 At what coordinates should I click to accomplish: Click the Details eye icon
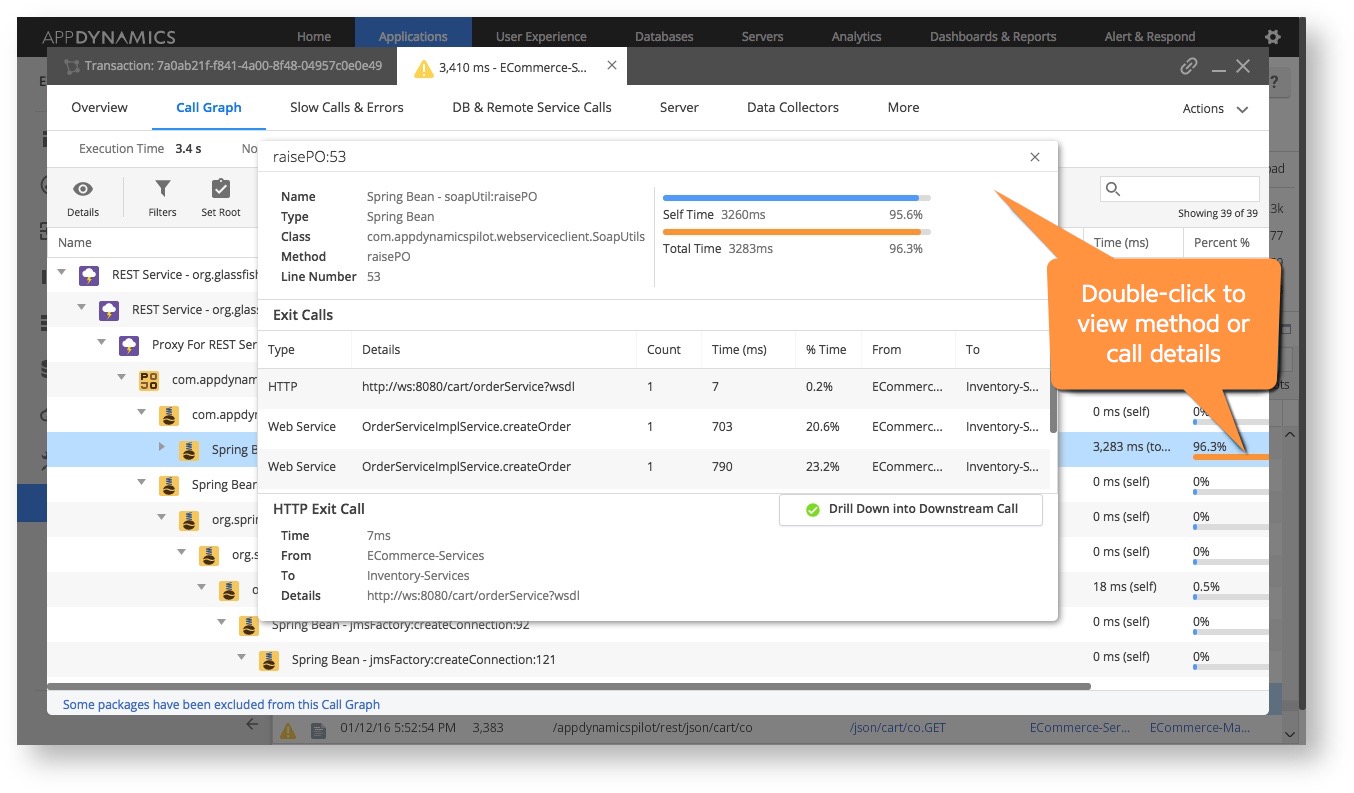pyautogui.click(x=83, y=189)
